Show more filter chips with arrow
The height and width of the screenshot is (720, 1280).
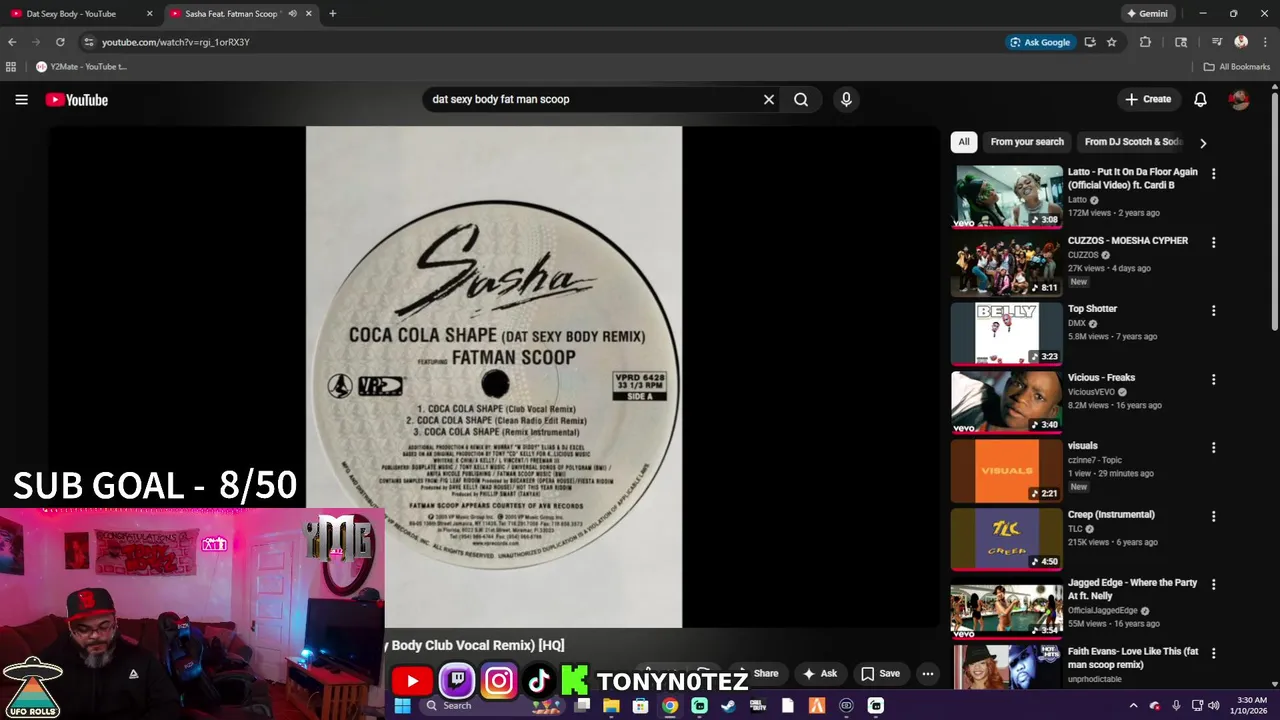(x=1203, y=143)
